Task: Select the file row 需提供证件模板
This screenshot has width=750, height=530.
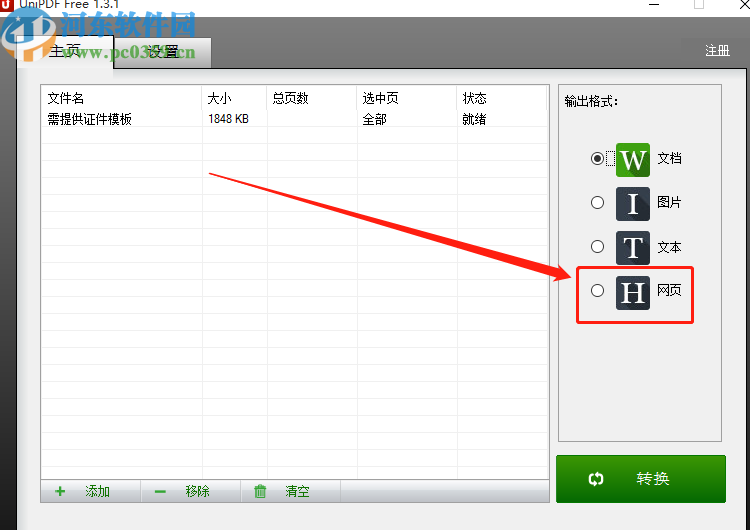Action: point(294,119)
